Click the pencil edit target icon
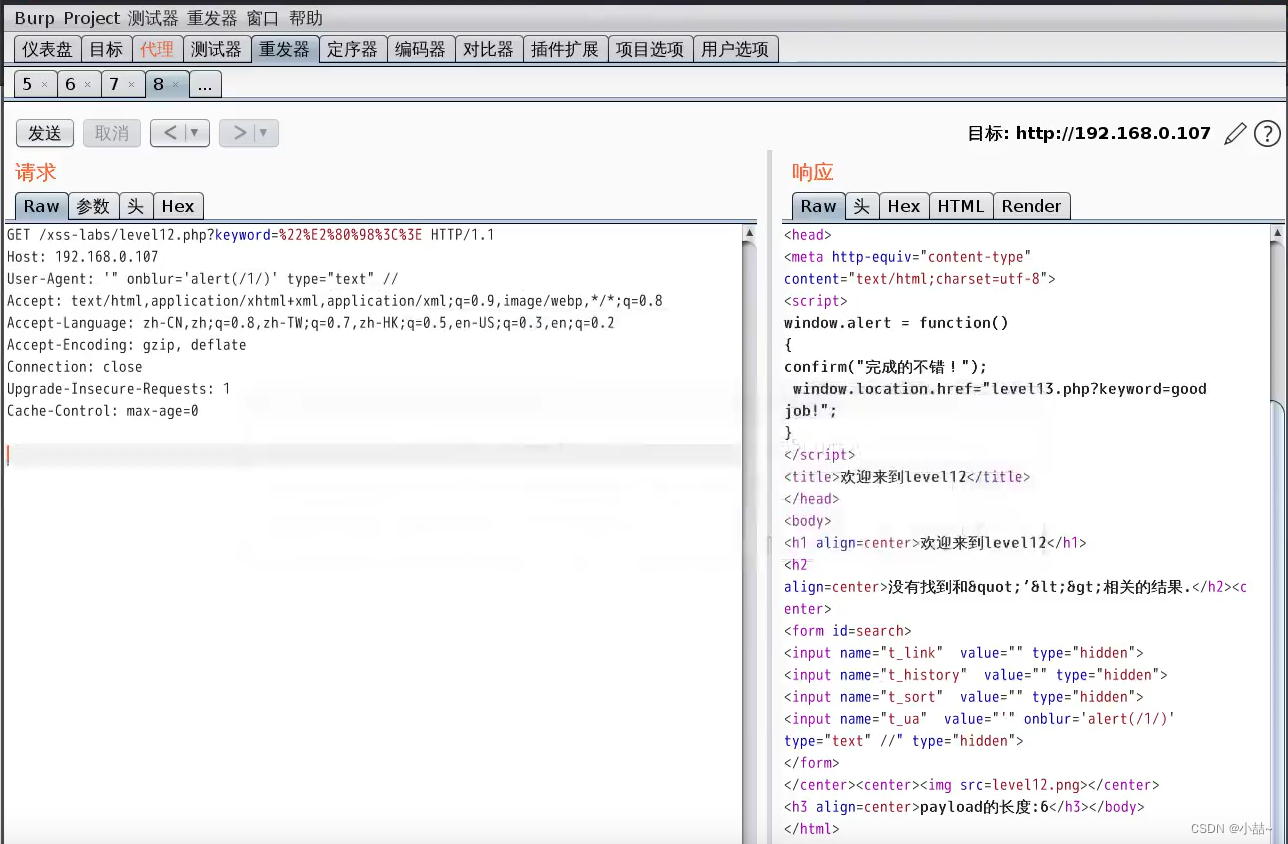Screen dimensions: 1288x844 1236,133
